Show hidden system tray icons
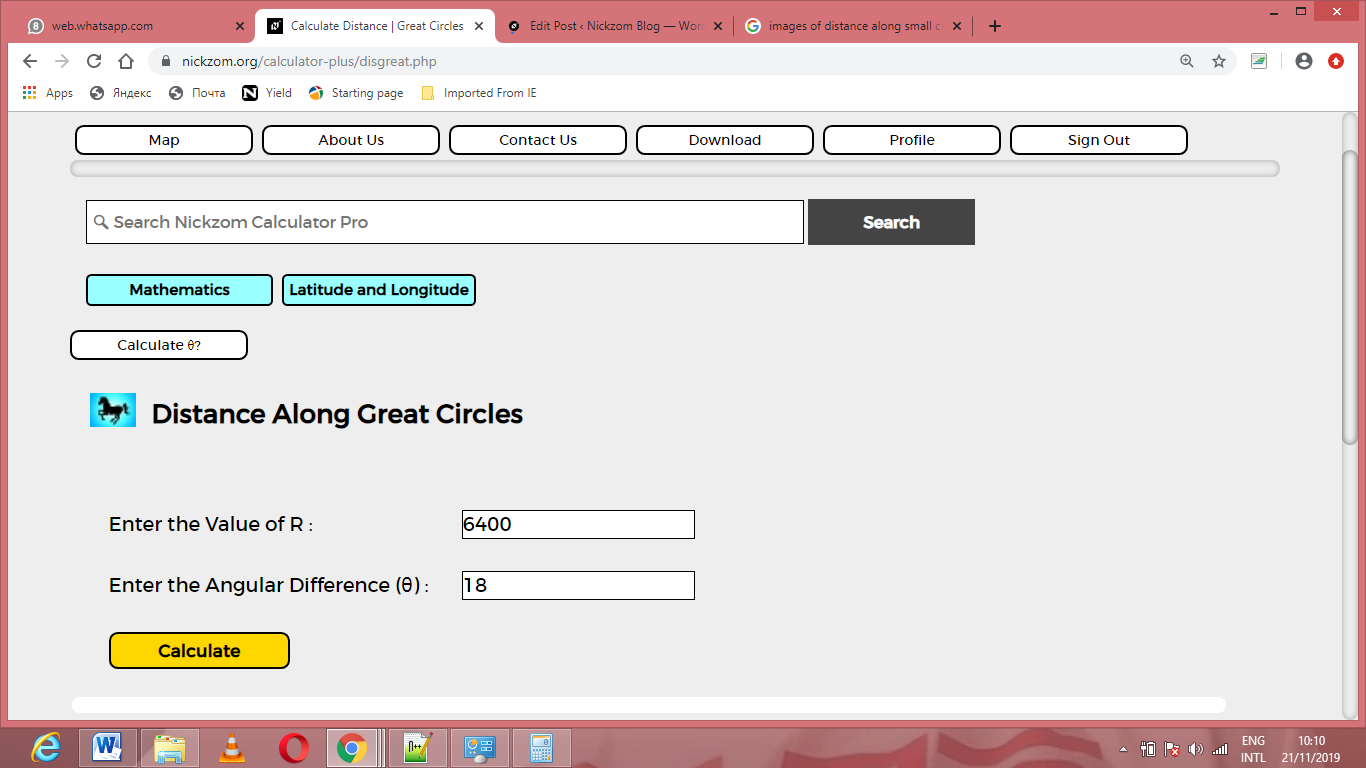1366x768 pixels. click(1123, 749)
